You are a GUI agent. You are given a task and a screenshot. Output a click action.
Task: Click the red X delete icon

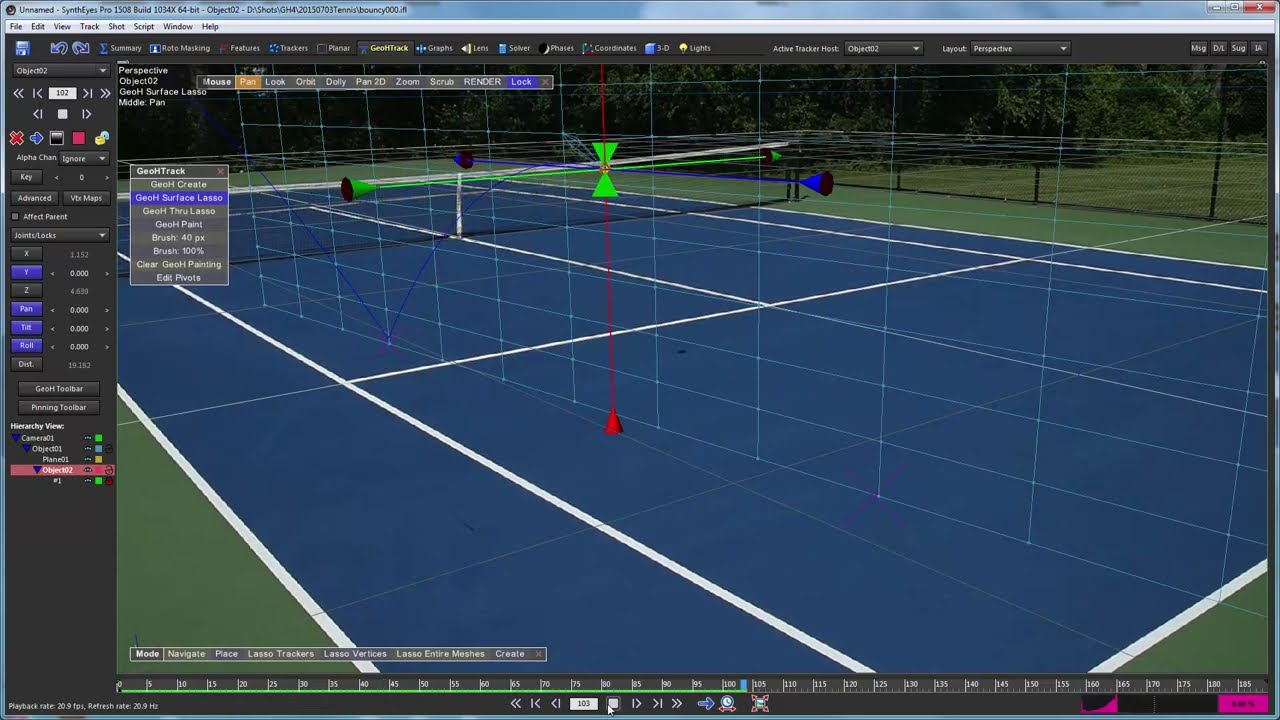coord(16,138)
